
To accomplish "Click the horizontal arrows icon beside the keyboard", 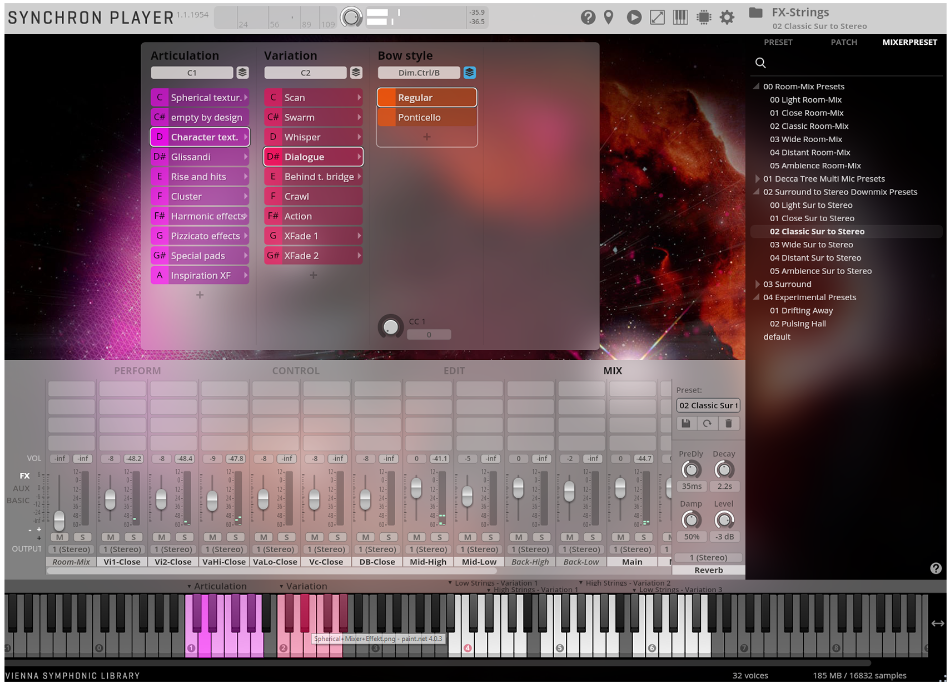I will point(938,623).
